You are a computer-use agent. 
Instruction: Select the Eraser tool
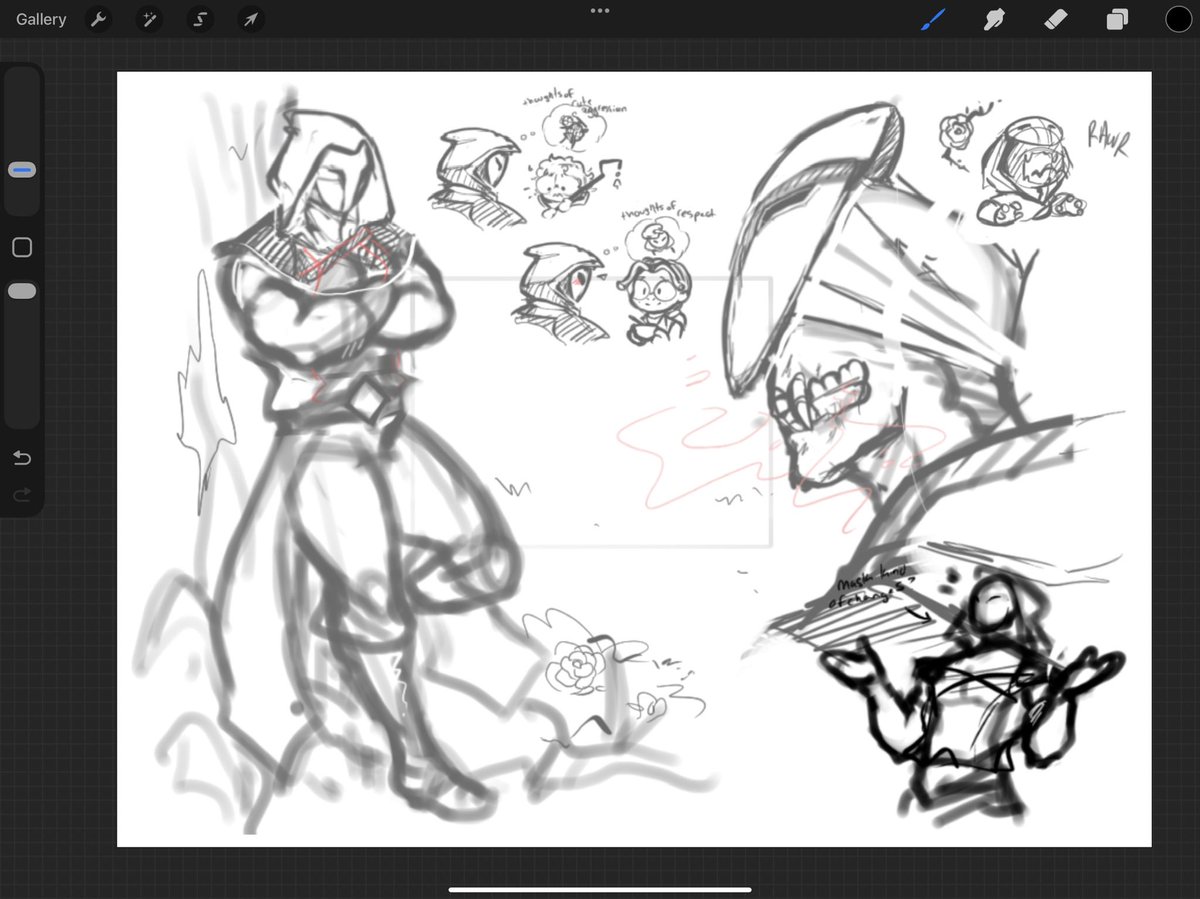[x=1056, y=19]
